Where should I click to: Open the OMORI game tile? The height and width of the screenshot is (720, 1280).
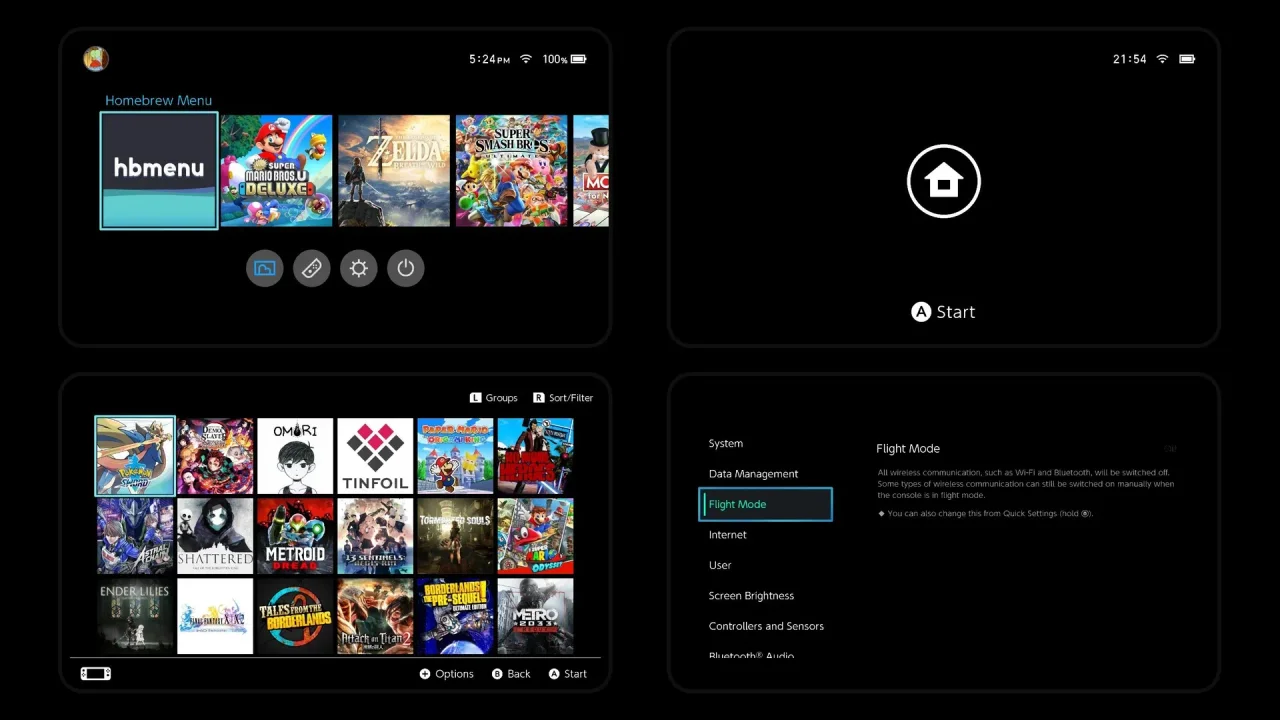click(x=295, y=456)
